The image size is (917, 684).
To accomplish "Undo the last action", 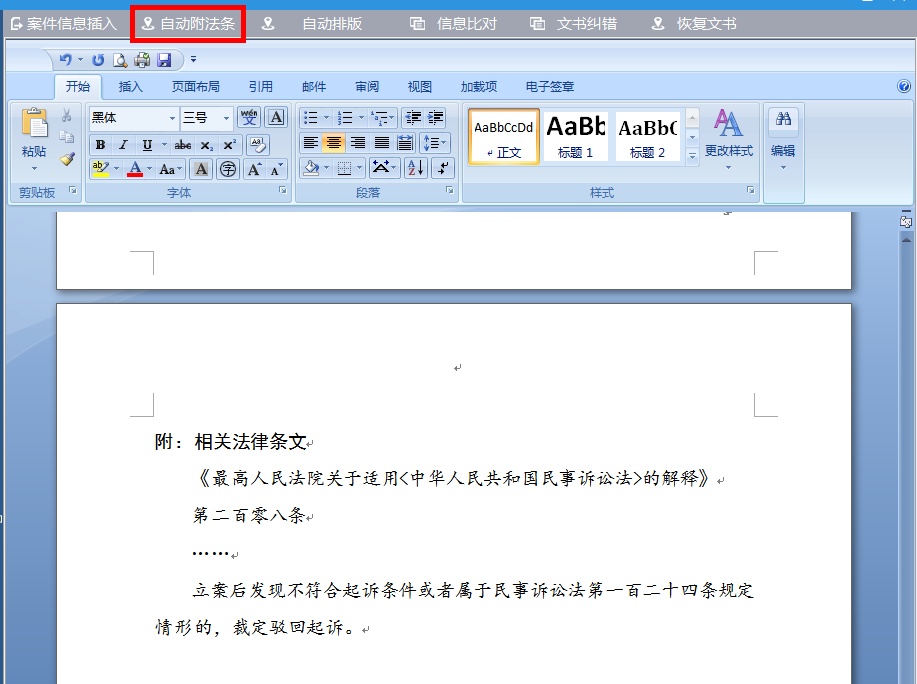I will coord(65,60).
